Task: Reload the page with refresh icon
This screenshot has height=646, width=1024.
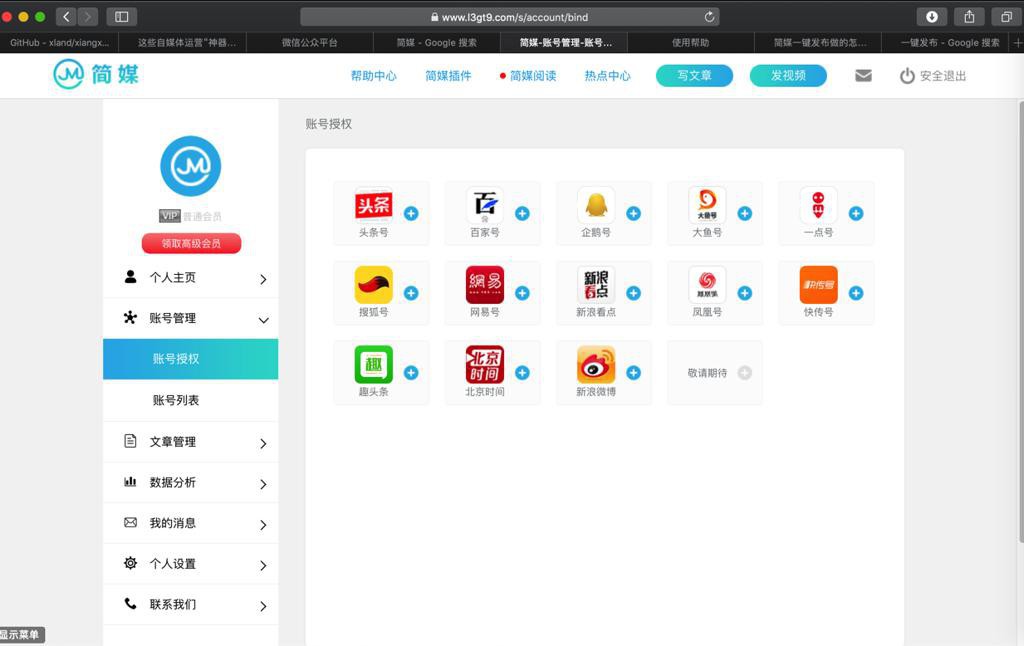Action: tap(709, 17)
